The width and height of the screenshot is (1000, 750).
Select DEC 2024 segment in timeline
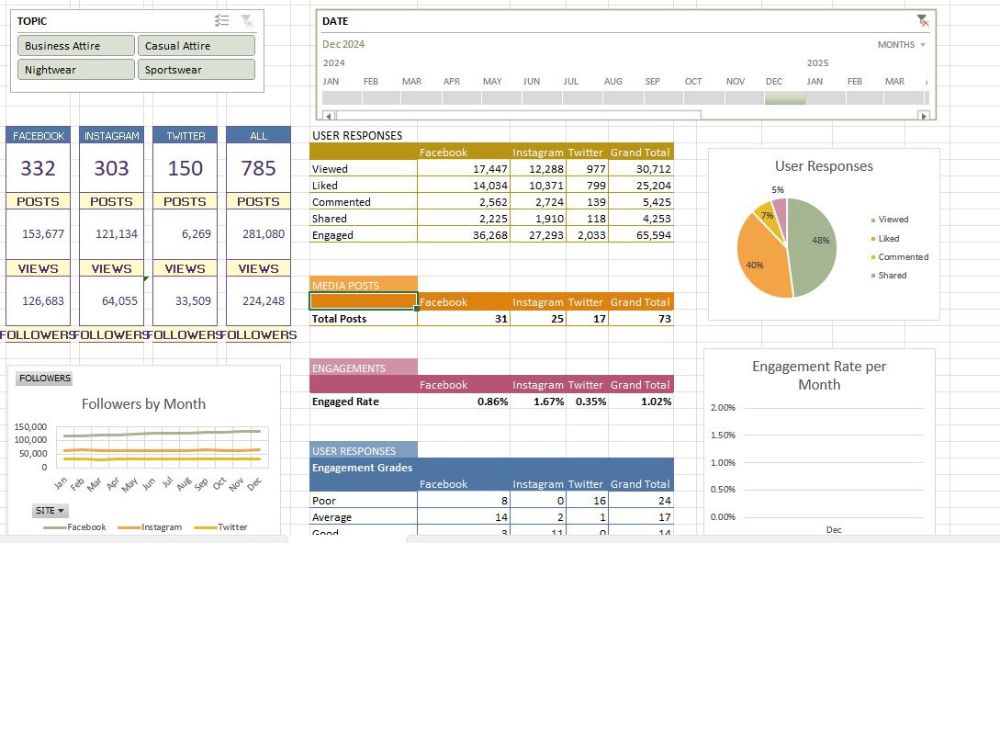(x=784, y=98)
